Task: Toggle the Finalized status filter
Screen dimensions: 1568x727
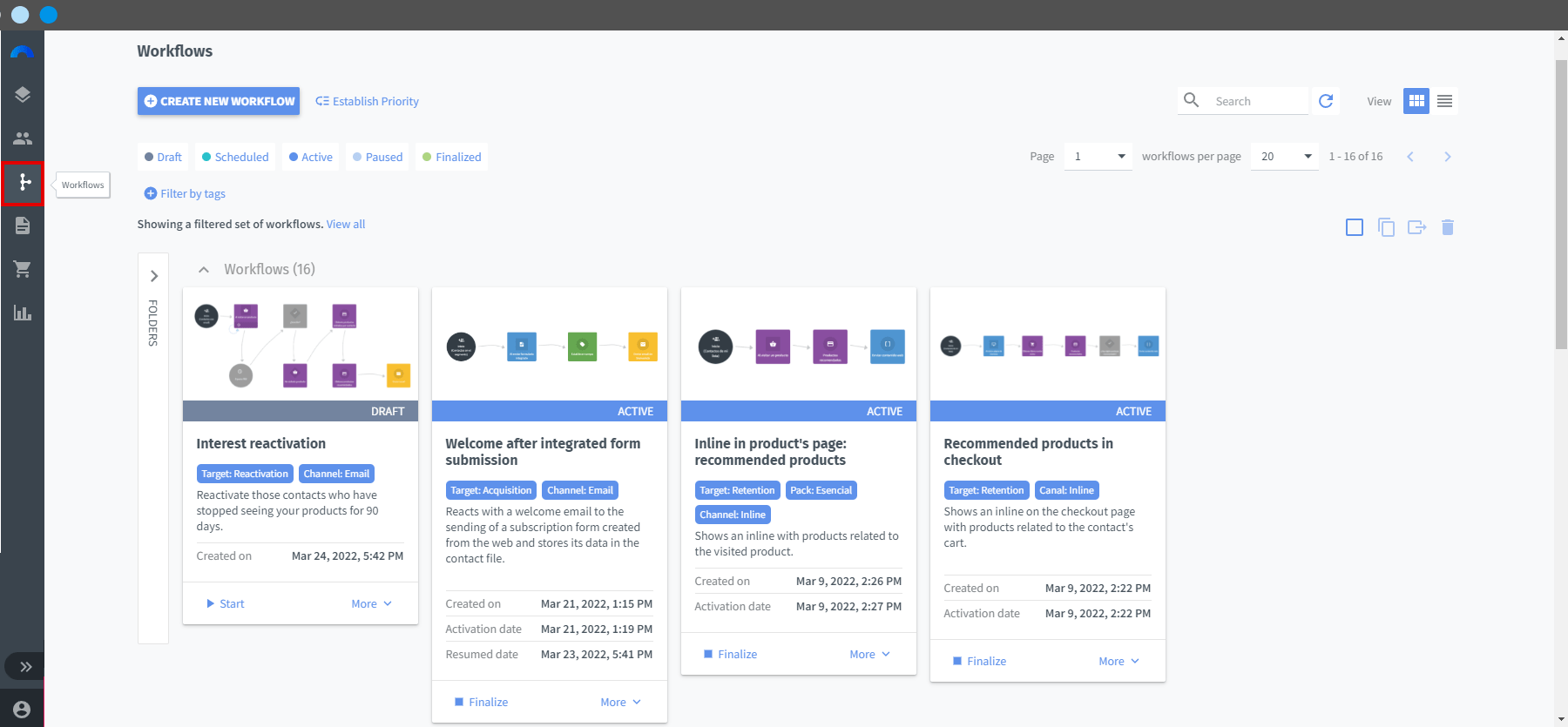Action: click(451, 157)
